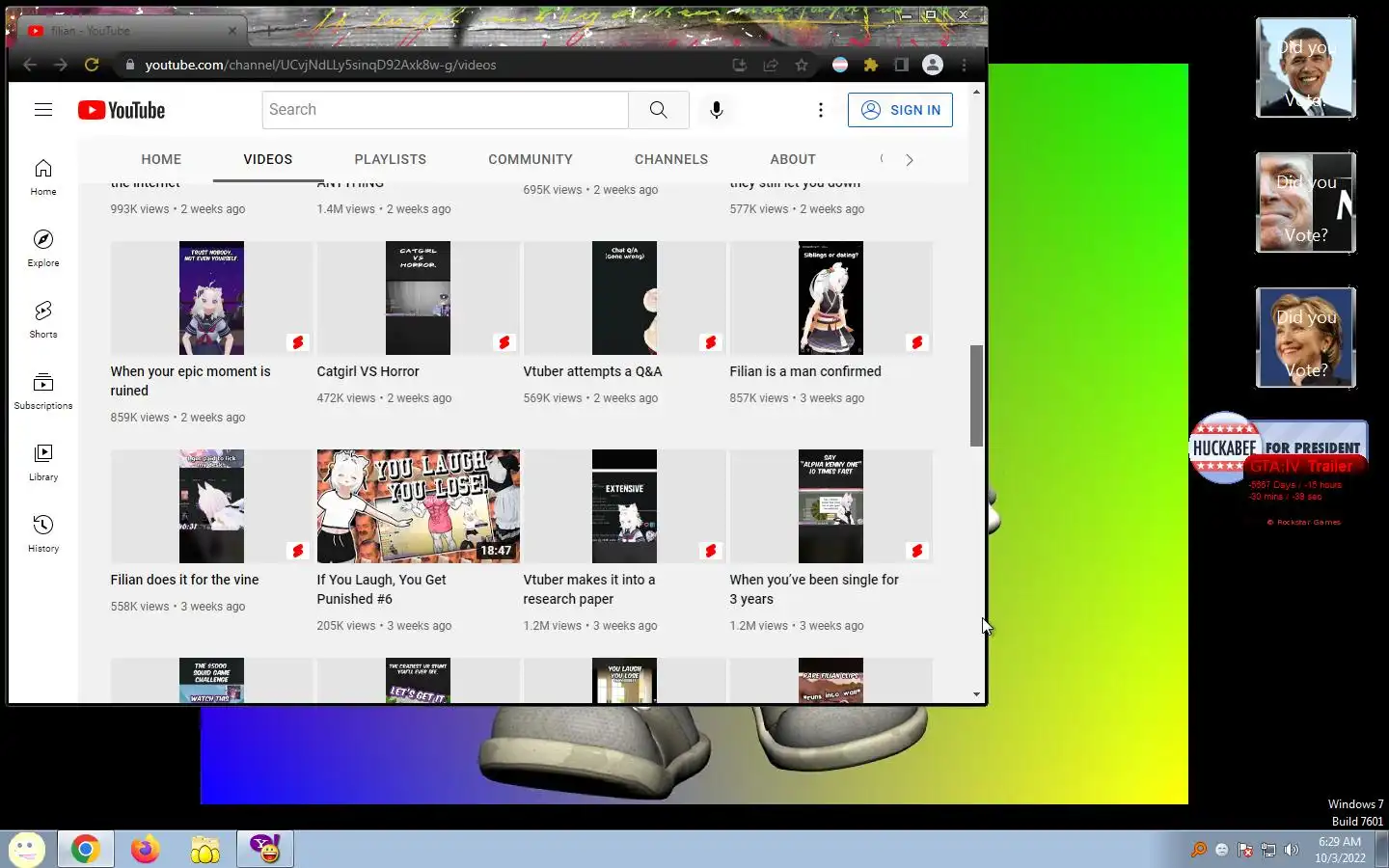Open "If You Laugh, You Get Punished #6"
1389x868 pixels.
[381, 589]
